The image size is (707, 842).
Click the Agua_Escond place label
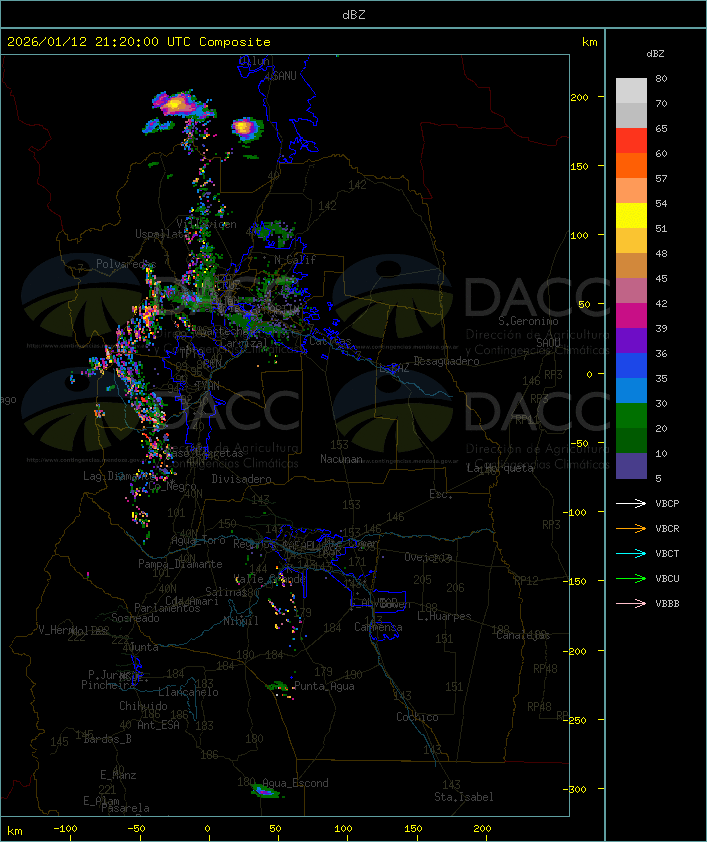(295, 783)
